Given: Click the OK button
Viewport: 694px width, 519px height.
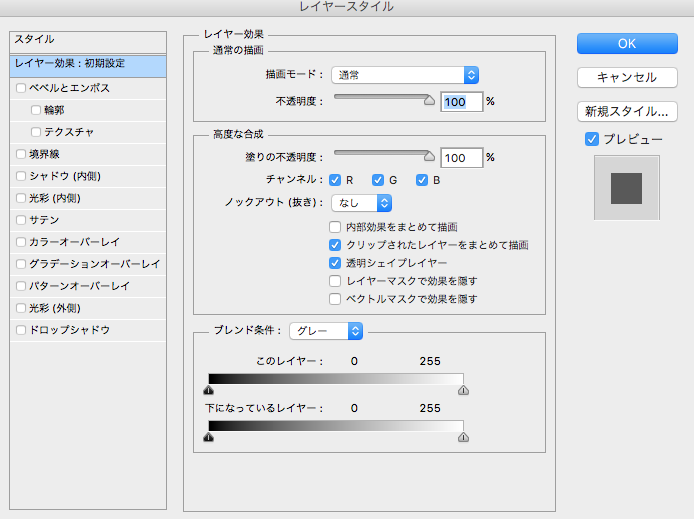Looking at the screenshot, I should coord(627,43).
